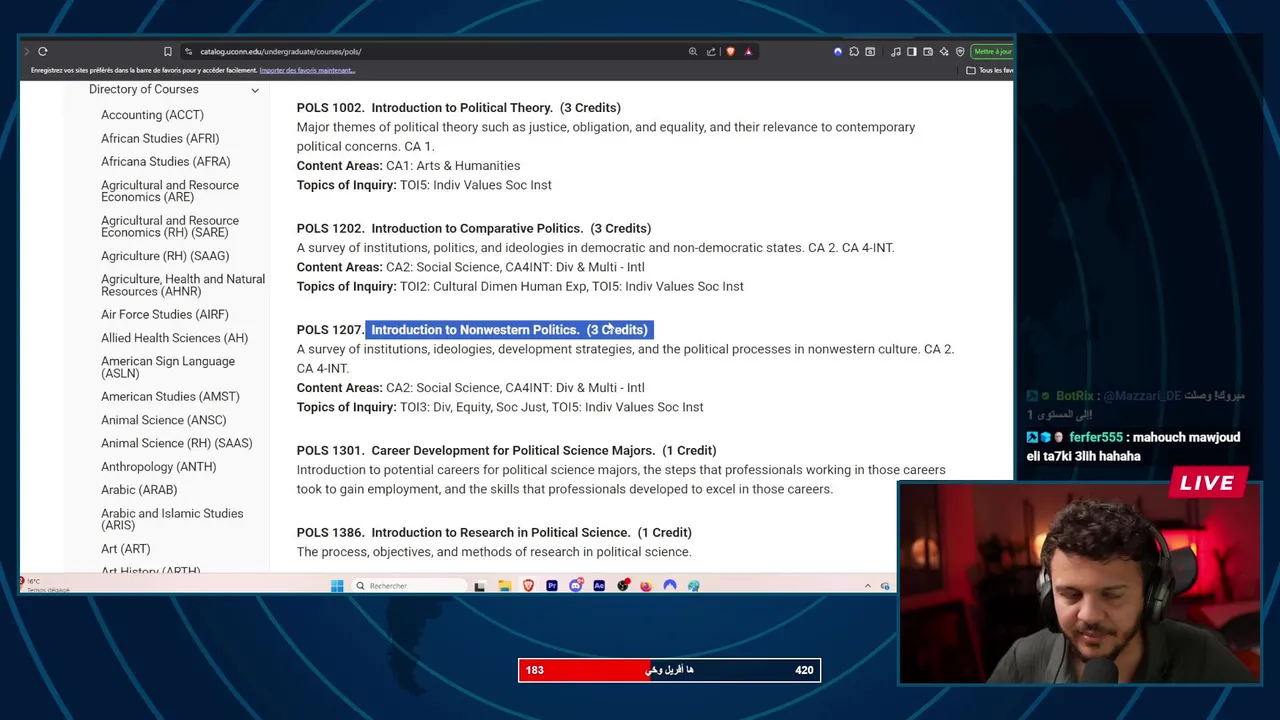Open the VPN shield icon
1280x720 pixels.
click(960, 51)
